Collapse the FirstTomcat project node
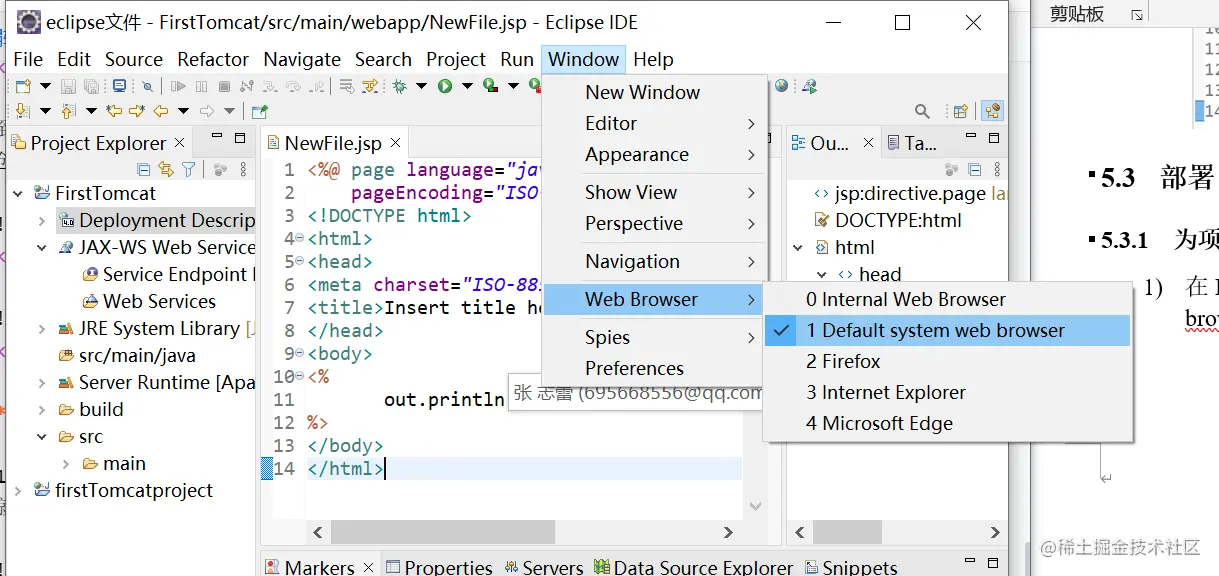The width and height of the screenshot is (1219, 576). (19, 193)
